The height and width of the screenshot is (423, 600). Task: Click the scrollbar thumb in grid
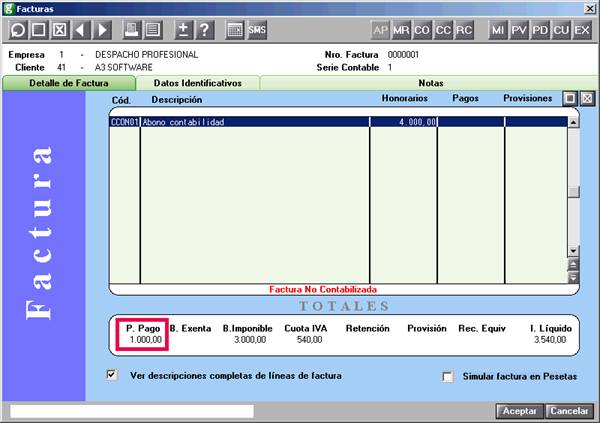pos(573,192)
